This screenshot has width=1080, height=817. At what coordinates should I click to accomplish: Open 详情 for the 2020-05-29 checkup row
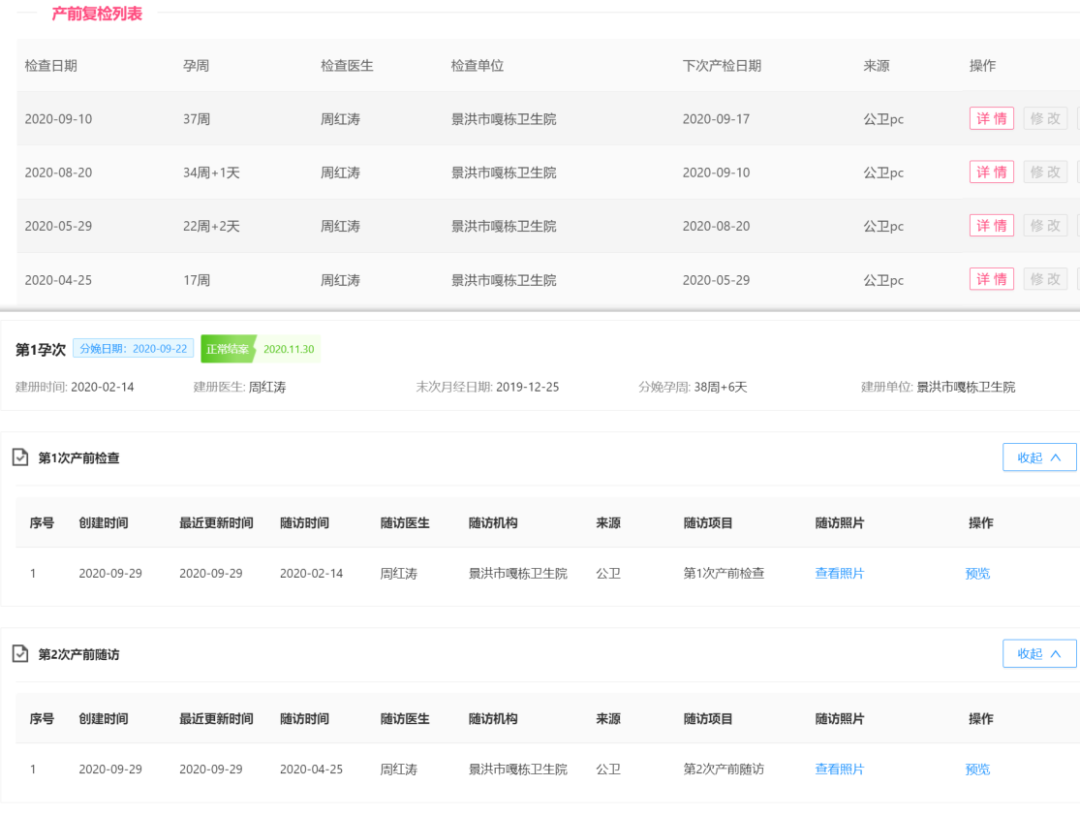[990, 225]
